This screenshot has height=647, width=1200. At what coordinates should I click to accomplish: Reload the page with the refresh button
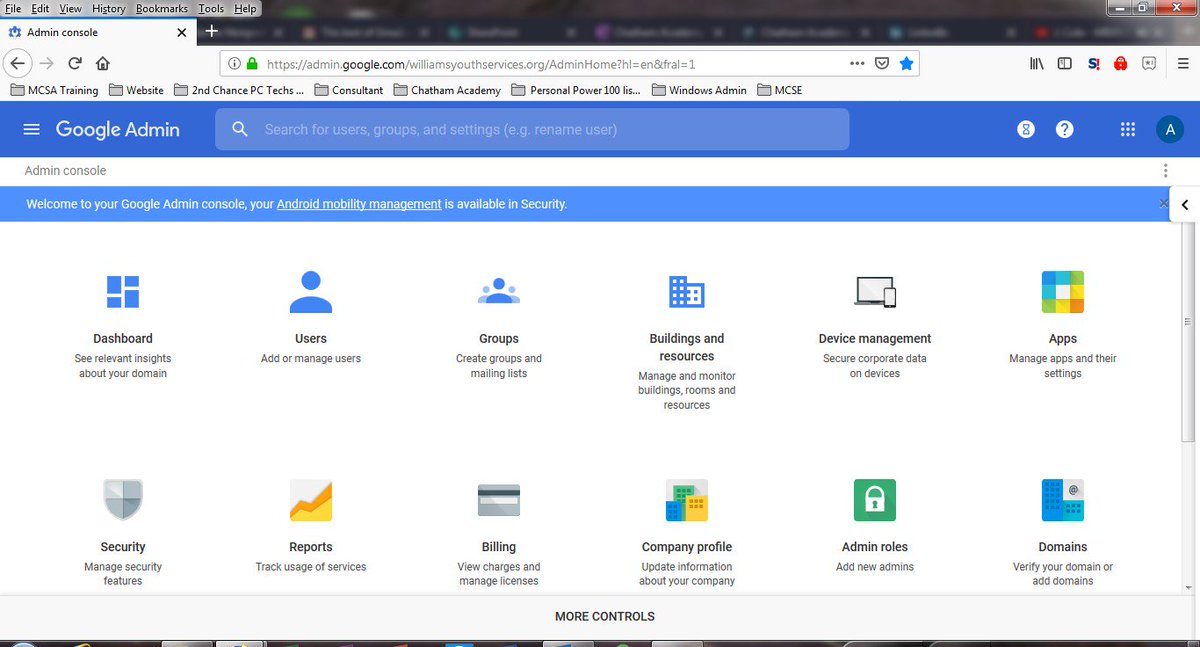click(74, 63)
